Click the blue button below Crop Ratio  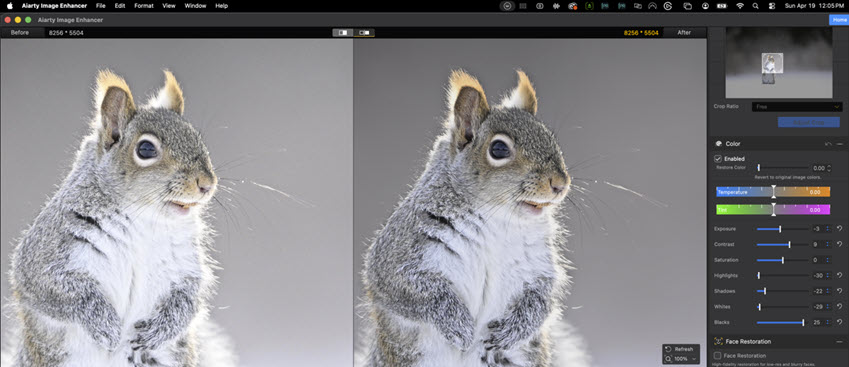pyautogui.click(x=809, y=122)
